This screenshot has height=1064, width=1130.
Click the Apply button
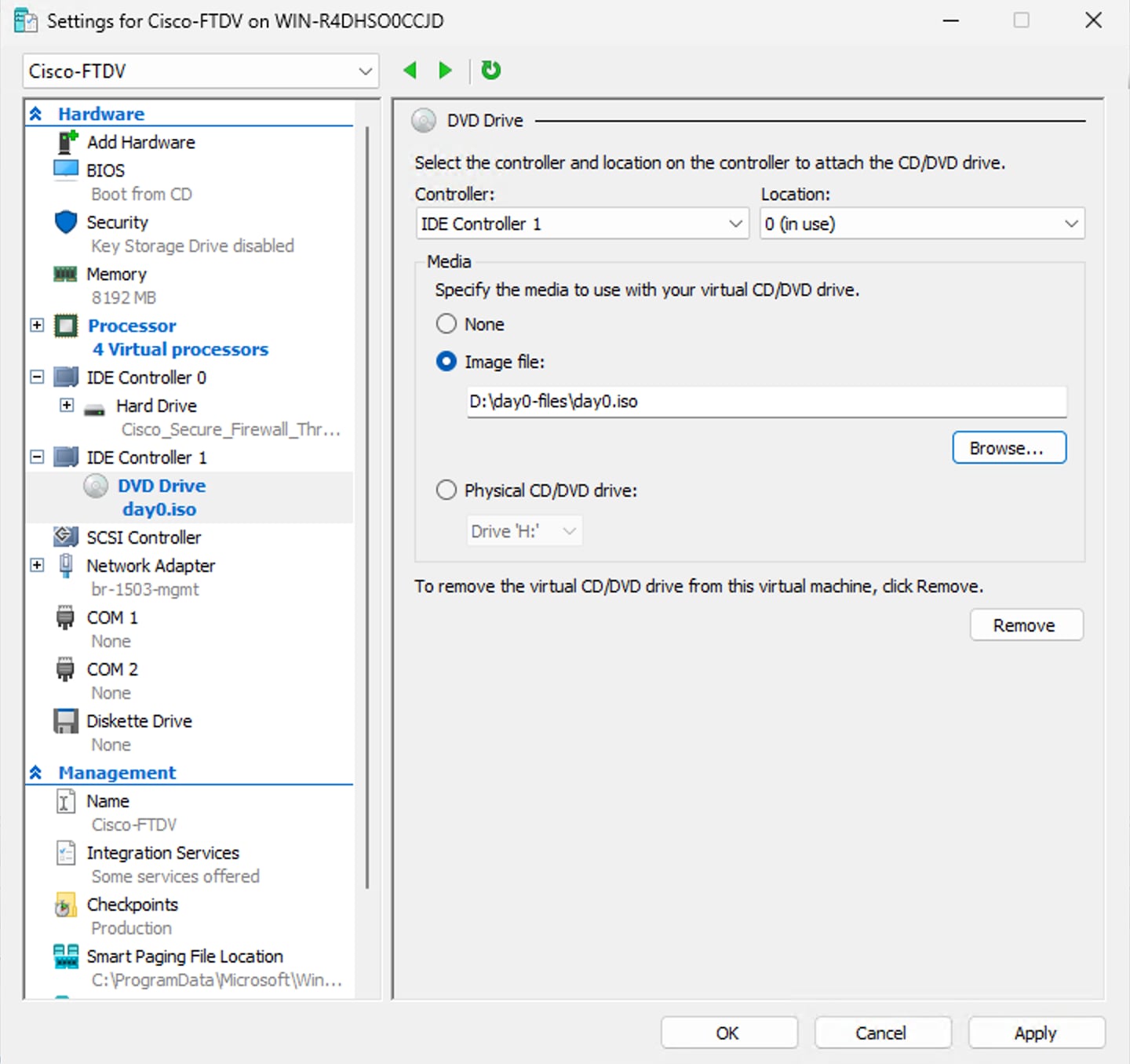(1037, 1033)
